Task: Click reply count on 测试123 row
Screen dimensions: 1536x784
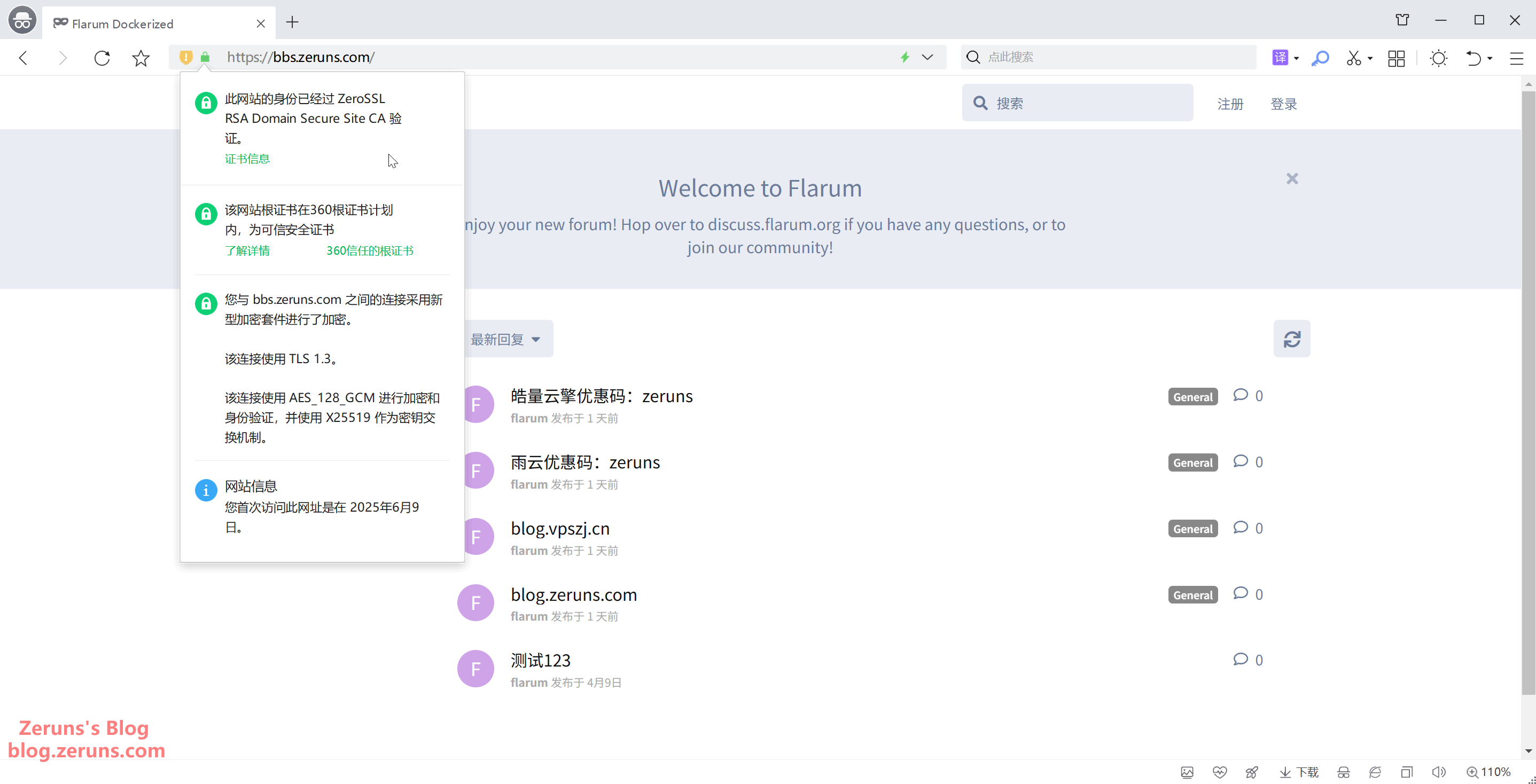Action: 1248,660
